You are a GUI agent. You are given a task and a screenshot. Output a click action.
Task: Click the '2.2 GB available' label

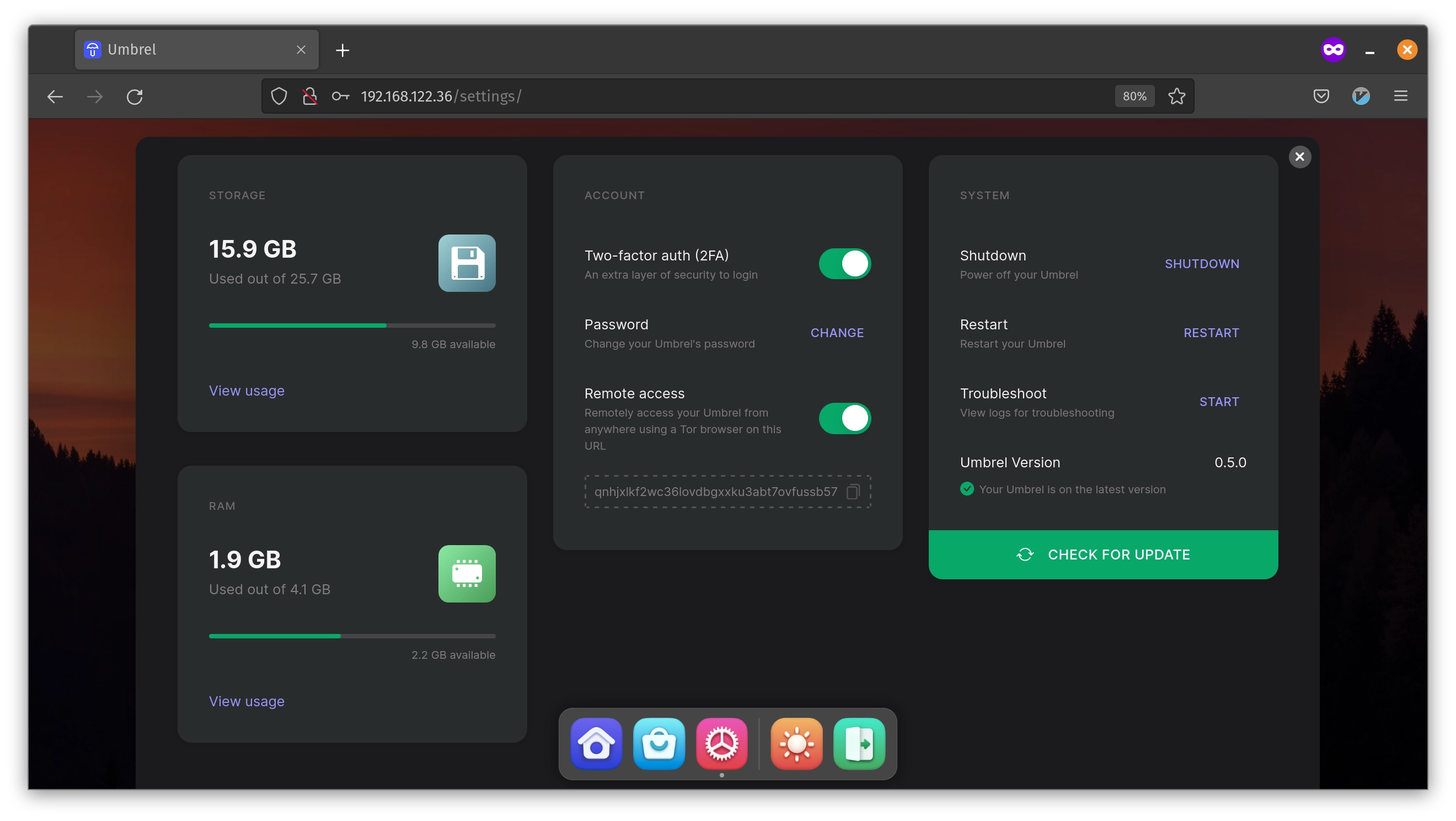(x=453, y=655)
